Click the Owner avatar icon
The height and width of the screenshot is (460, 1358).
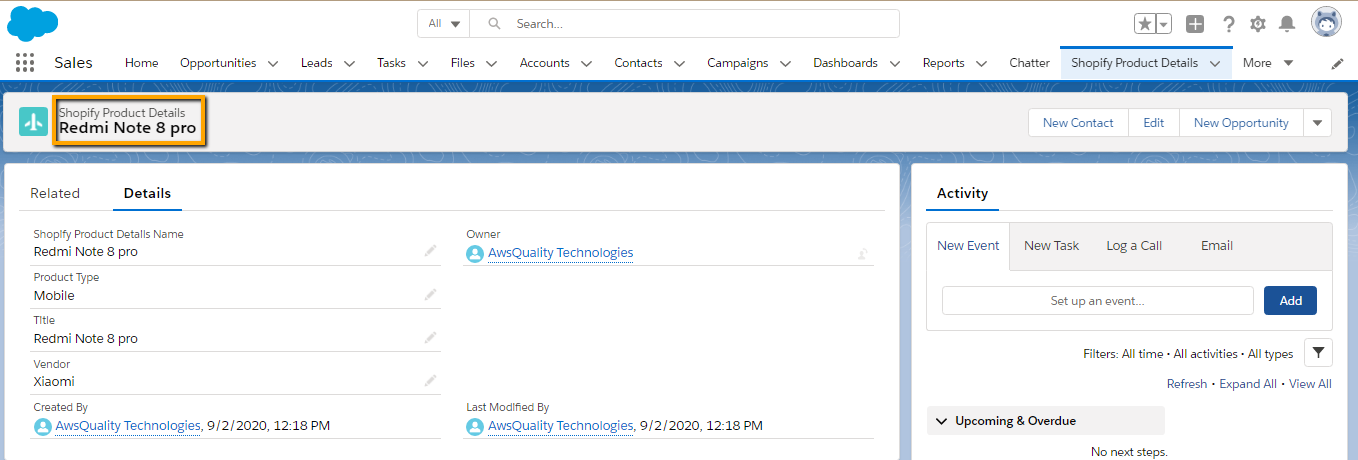point(475,253)
